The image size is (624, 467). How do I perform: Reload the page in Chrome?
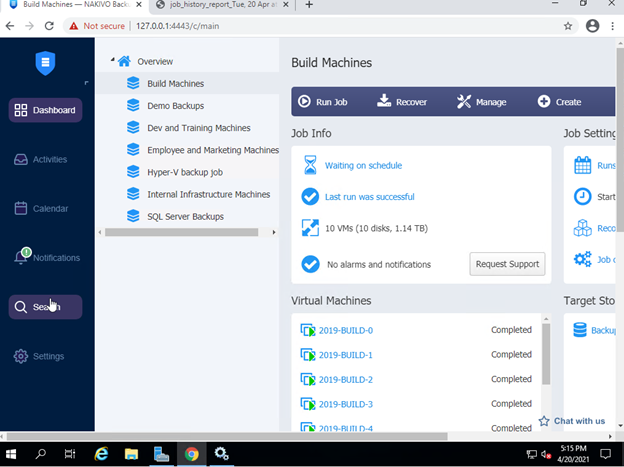point(49,26)
